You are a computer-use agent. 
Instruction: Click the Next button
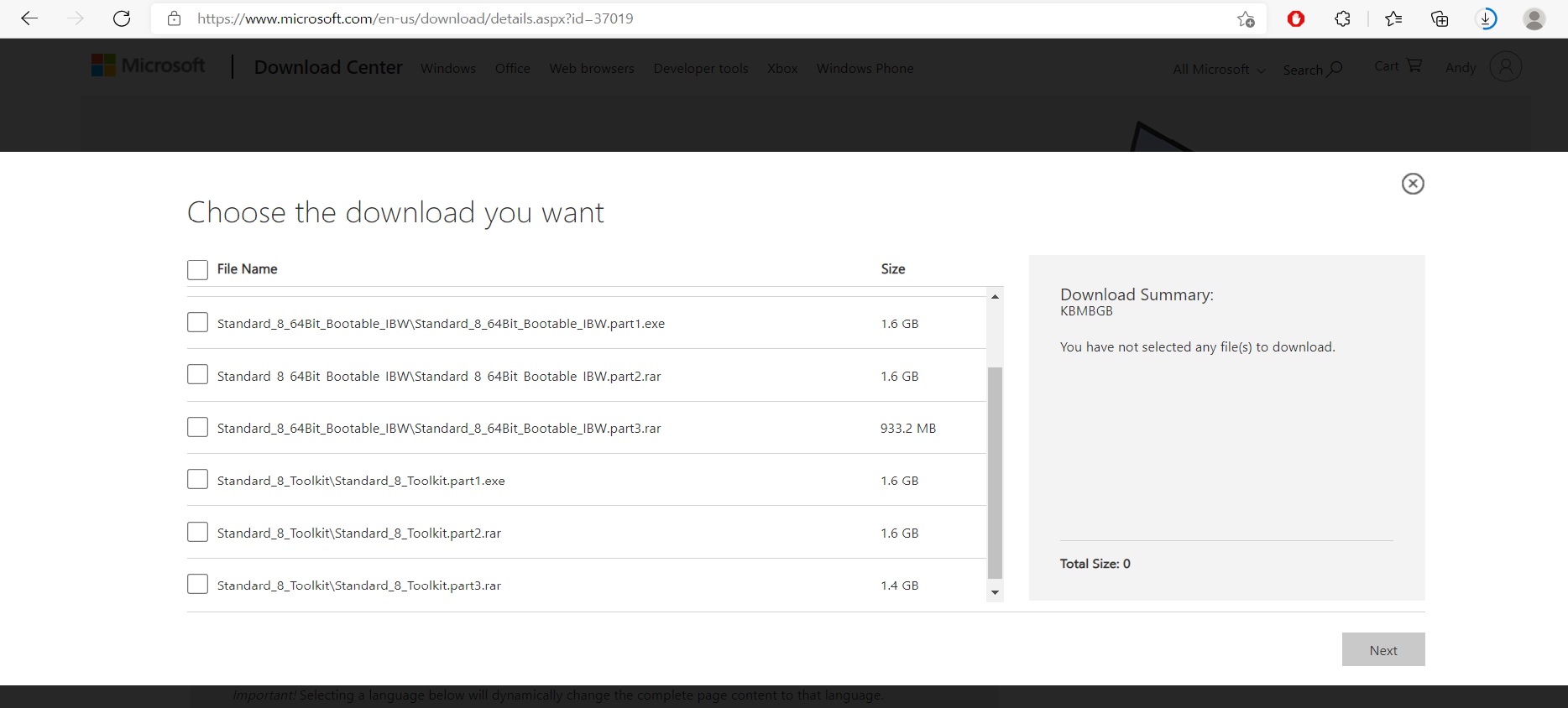(x=1383, y=649)
